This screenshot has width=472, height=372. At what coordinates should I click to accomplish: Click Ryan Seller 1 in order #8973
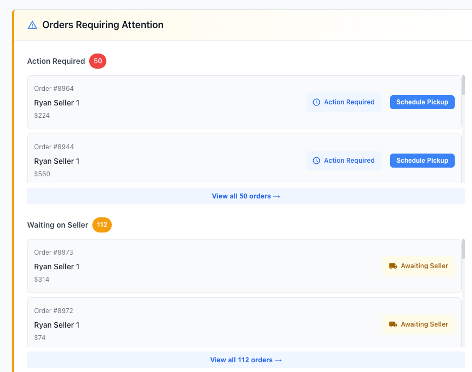[57, 267]
